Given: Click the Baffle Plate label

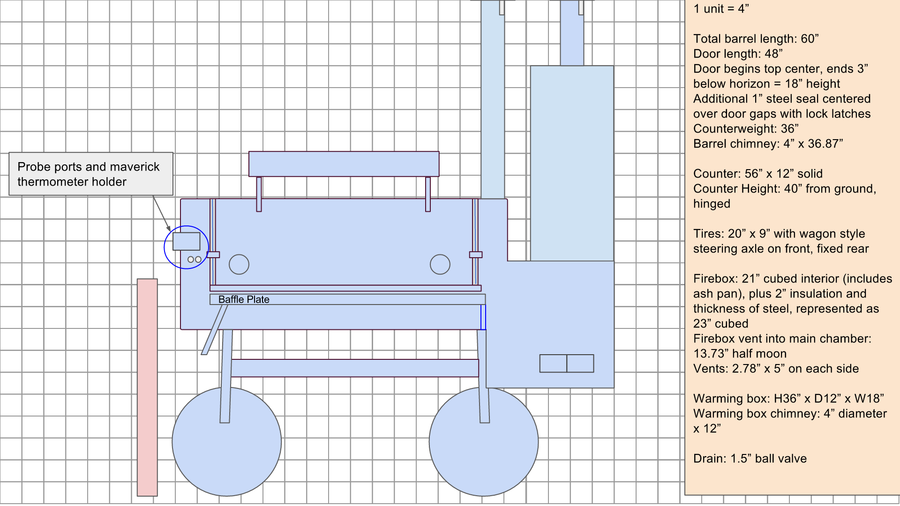Looking at the screenshot, I should click(x=244, y=299).
